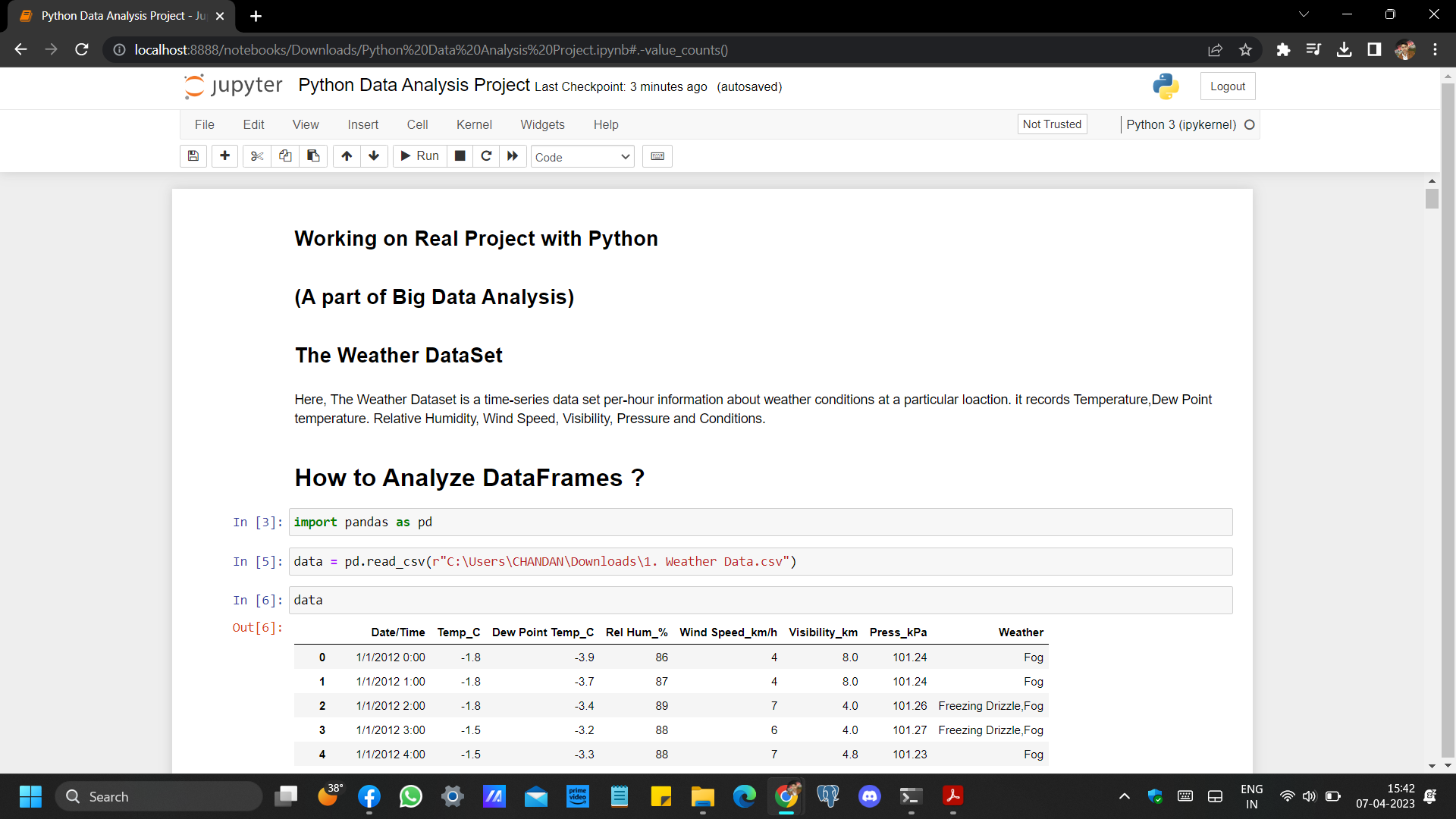Show hidden system tray icons chevron
Viewport: 1456px width, 819px height.
[1125, 796]
